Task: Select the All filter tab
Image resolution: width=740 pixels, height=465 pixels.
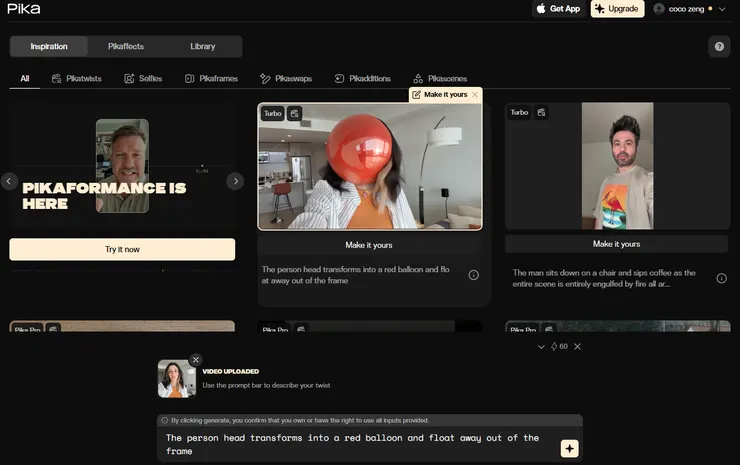Action: [25, 78]
